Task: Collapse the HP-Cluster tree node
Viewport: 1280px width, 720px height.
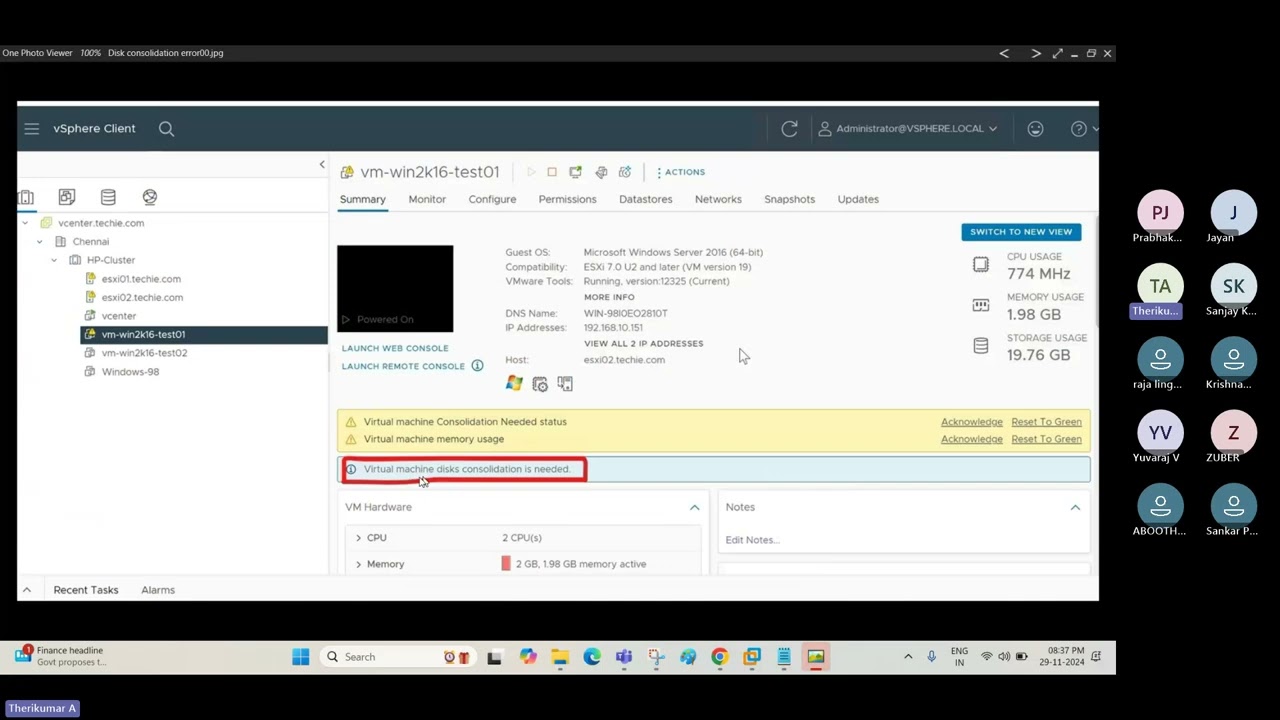Action: [x=54, y=260]
